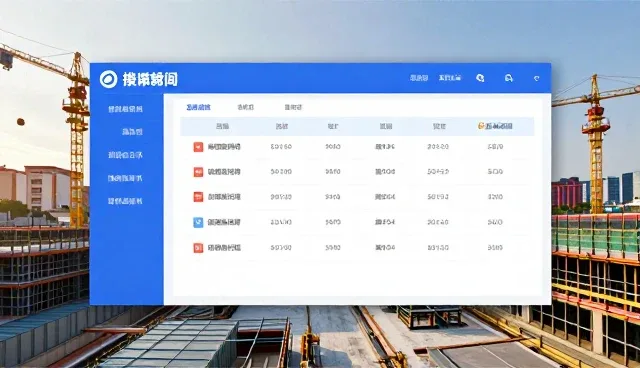640x368 pixels.
Task: Open the first text link in the top header
Action: [419, 78]
